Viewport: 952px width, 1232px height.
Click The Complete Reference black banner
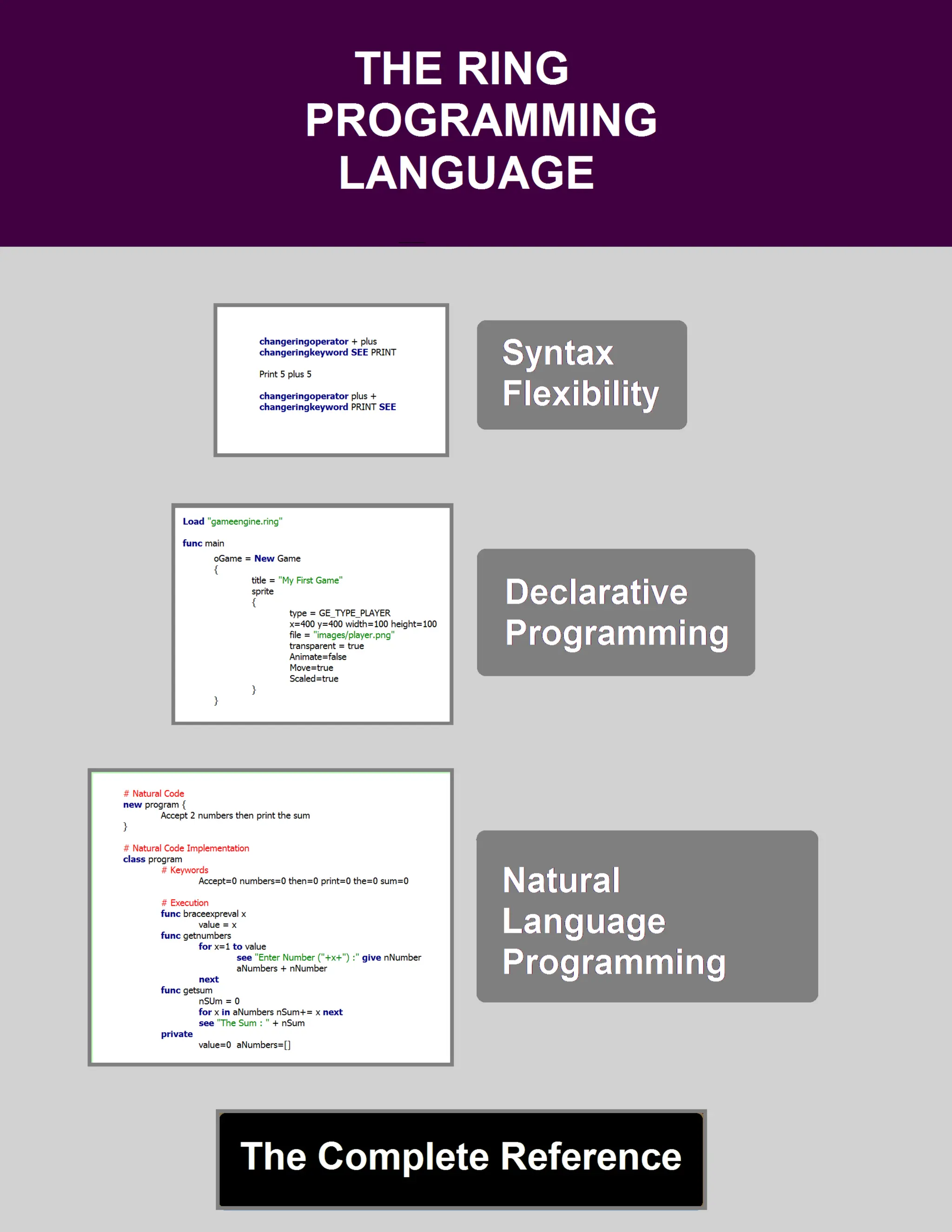coord(461,1158)
